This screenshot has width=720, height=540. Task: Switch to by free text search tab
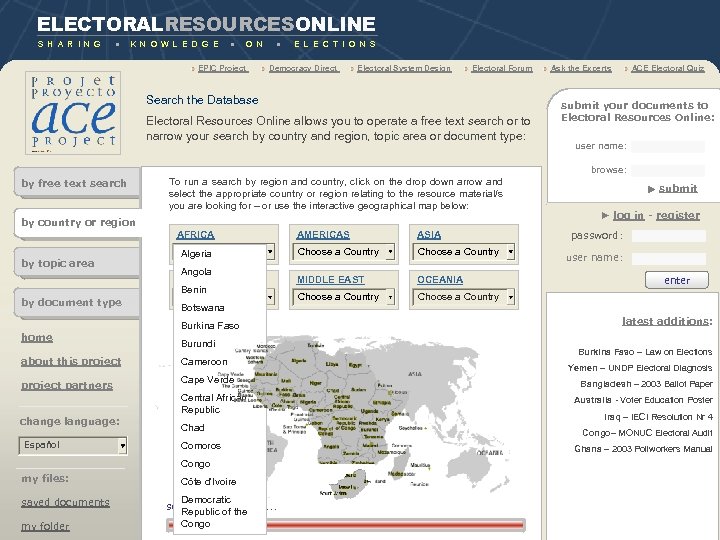[x=77, y=183]
